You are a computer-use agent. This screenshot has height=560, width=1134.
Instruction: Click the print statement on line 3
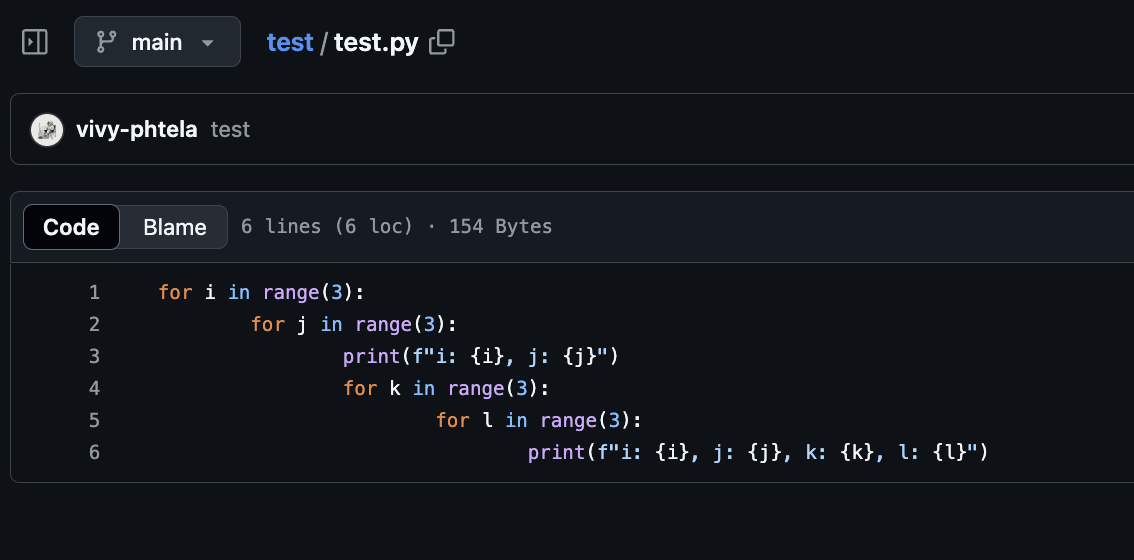click(481, 357)
